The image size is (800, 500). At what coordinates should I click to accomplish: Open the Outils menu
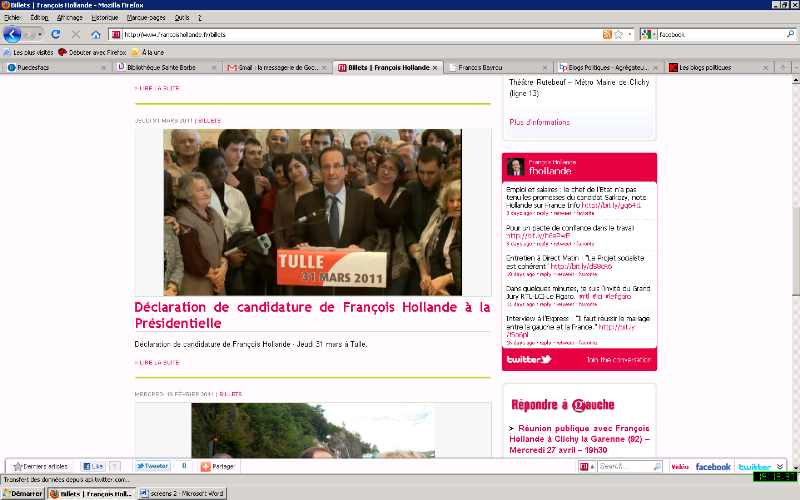point(182,17)
